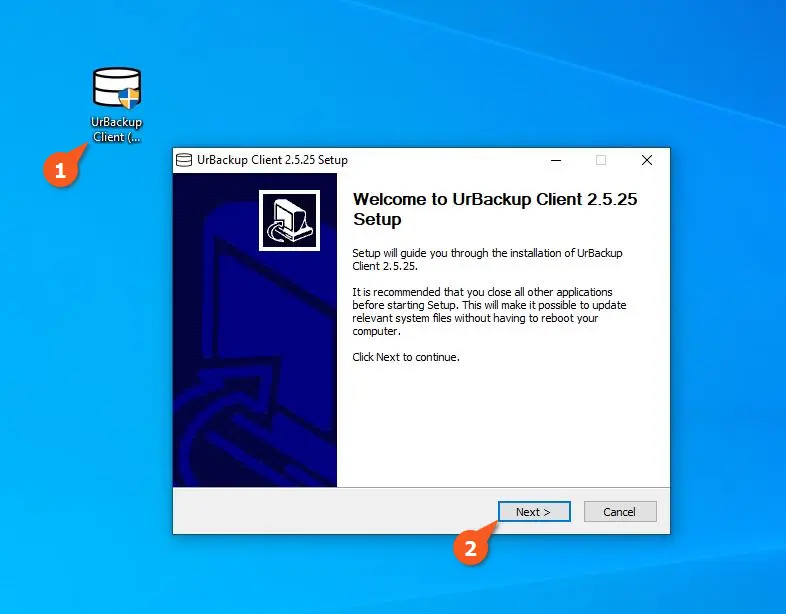Minimize the UrBackup Setup window
The width and height of the screenshot is (786, 614).
click(x=555, y=160)
